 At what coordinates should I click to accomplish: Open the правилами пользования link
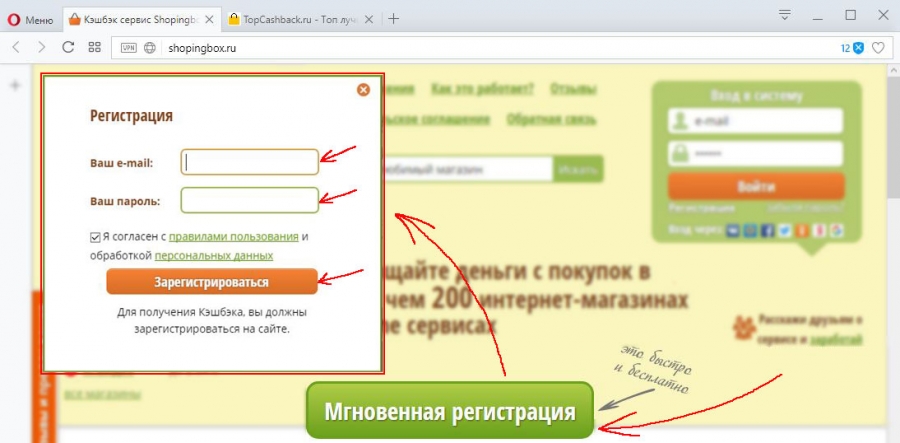(234, 237)
